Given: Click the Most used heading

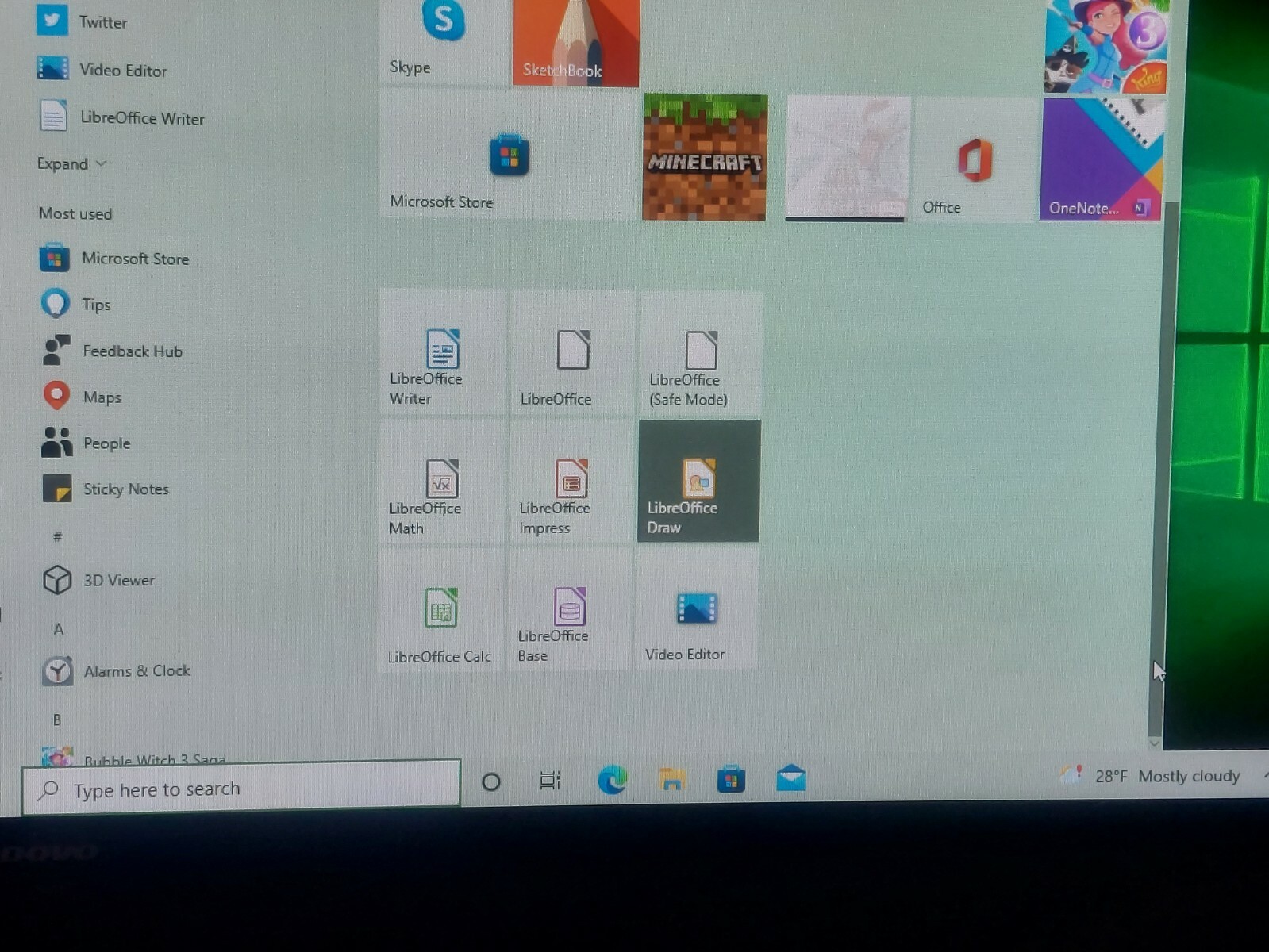Looking at the screenshot, I should click(75, 213).
